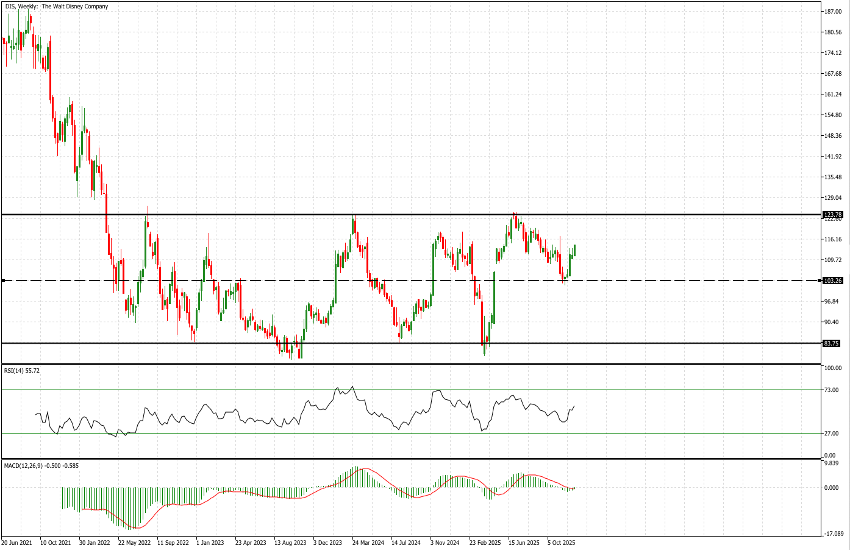Click the RSI(14) 55.72 indicator label

(23, 370)
